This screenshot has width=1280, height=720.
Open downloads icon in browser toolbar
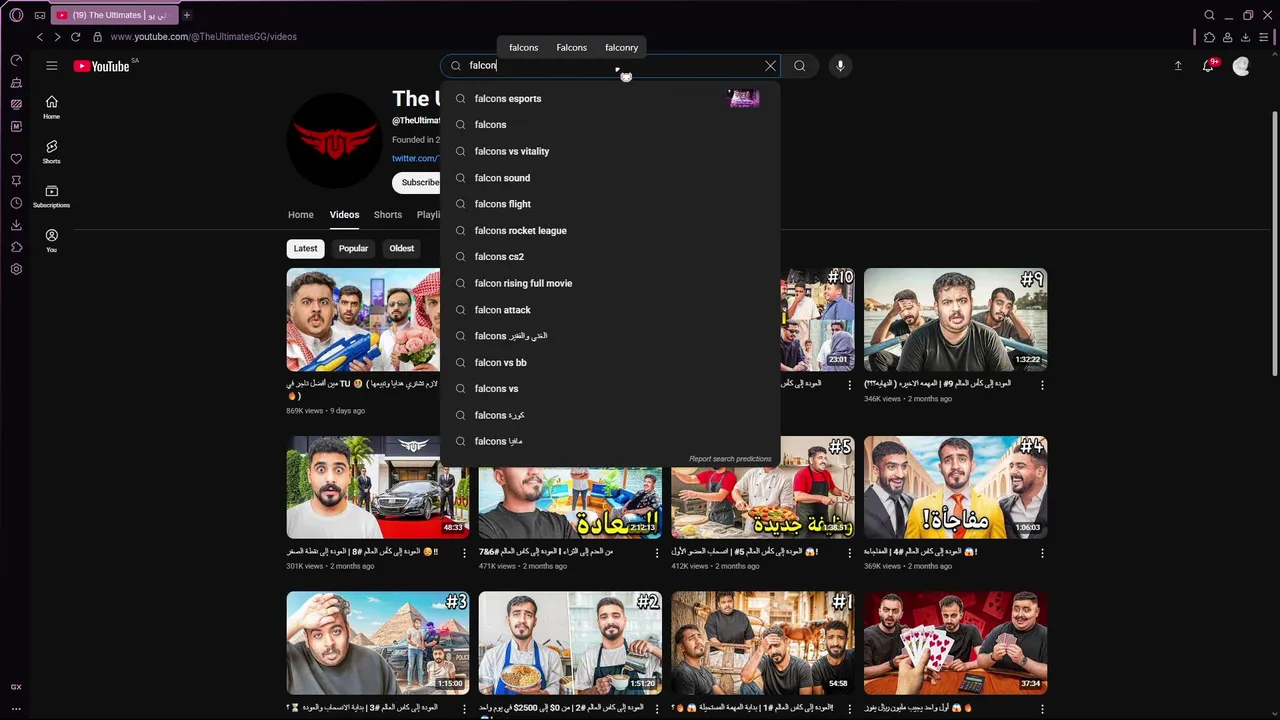point(1245,37)
